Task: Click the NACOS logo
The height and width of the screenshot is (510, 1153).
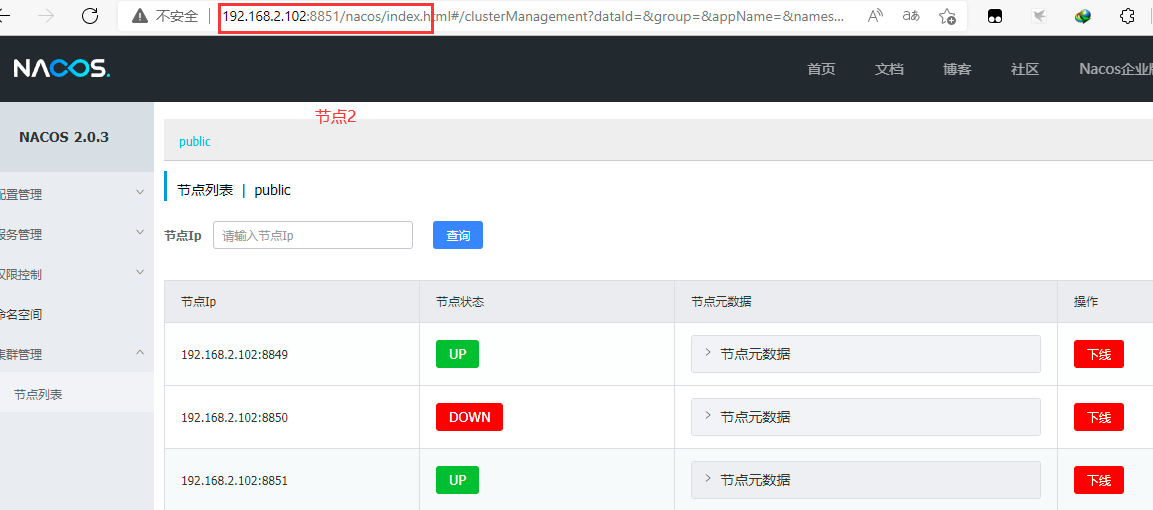Action: click(61, 68)
